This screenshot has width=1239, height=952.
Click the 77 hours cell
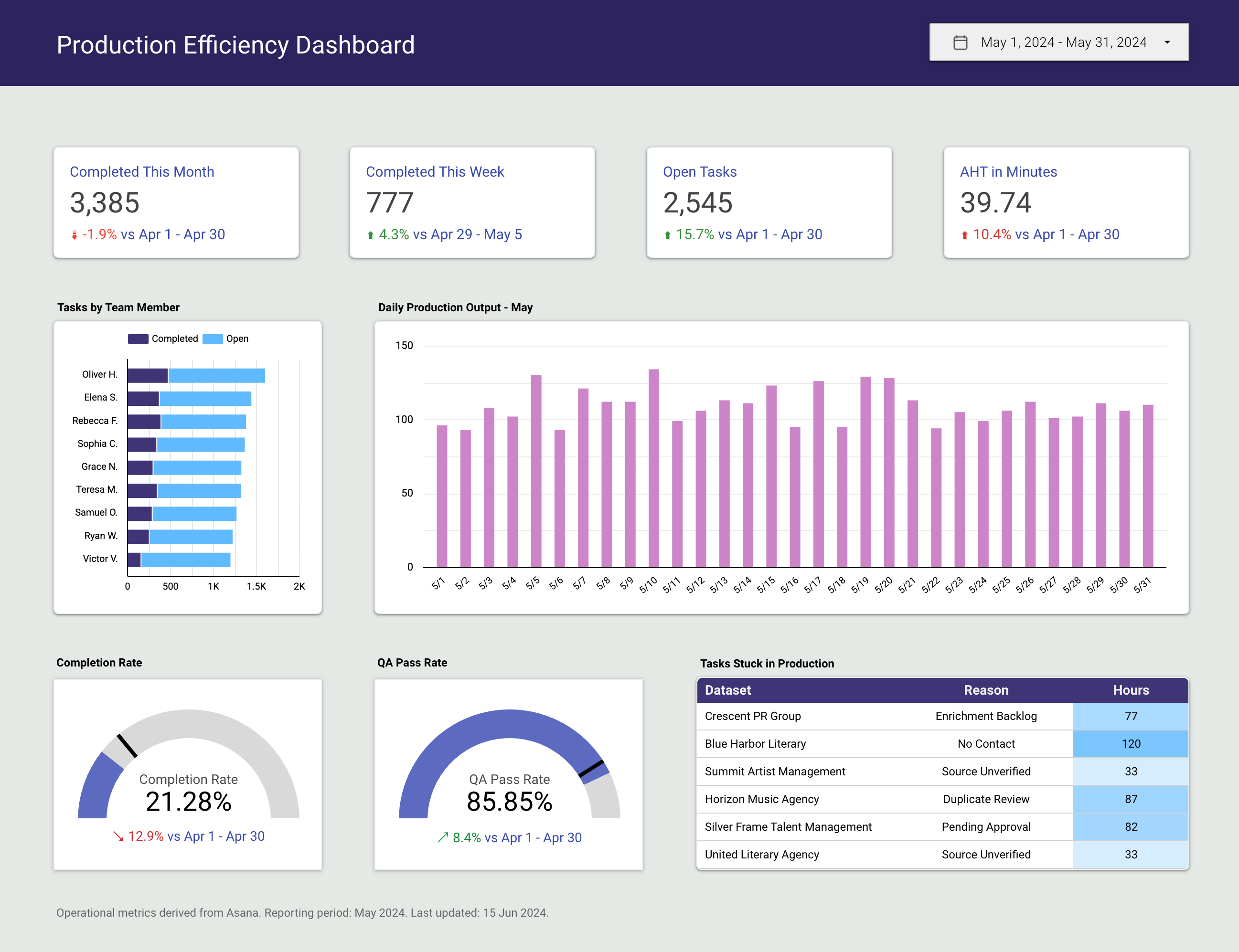point(1131,716)
